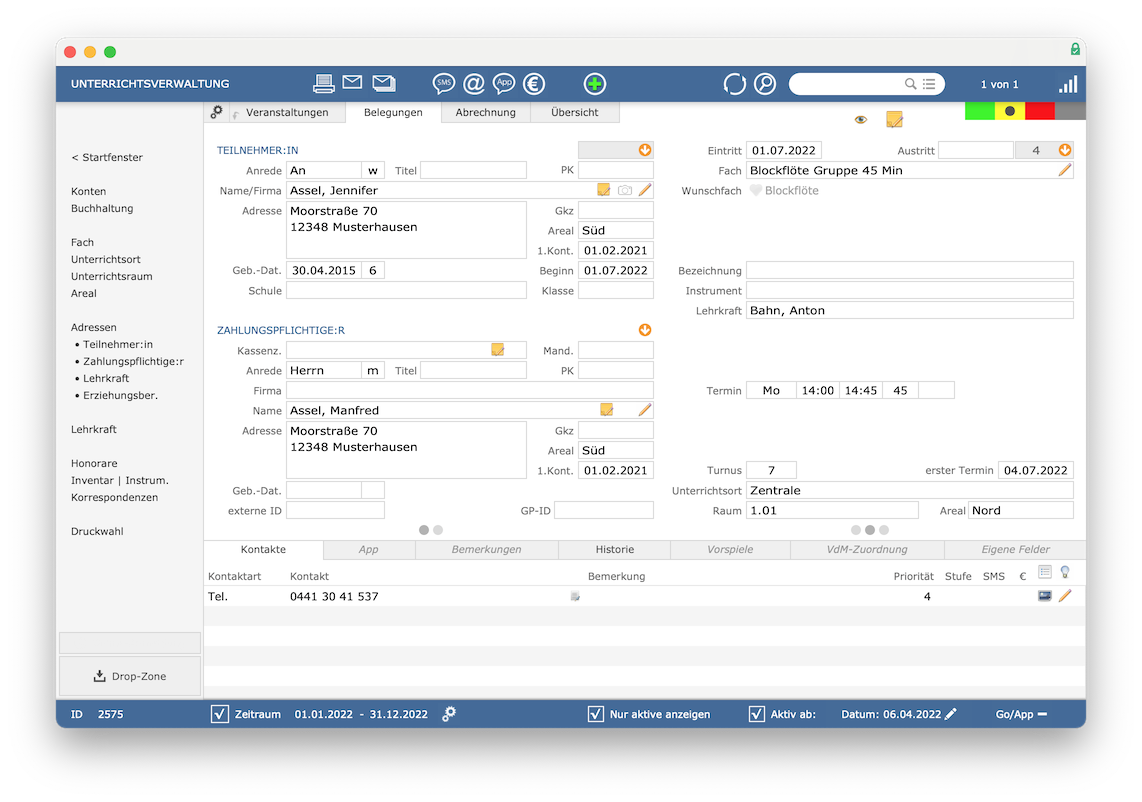Viewport: 1142px width, 802px height.
Task: Click the small note icon in Bemerkung column
Action: pos(575,597)
